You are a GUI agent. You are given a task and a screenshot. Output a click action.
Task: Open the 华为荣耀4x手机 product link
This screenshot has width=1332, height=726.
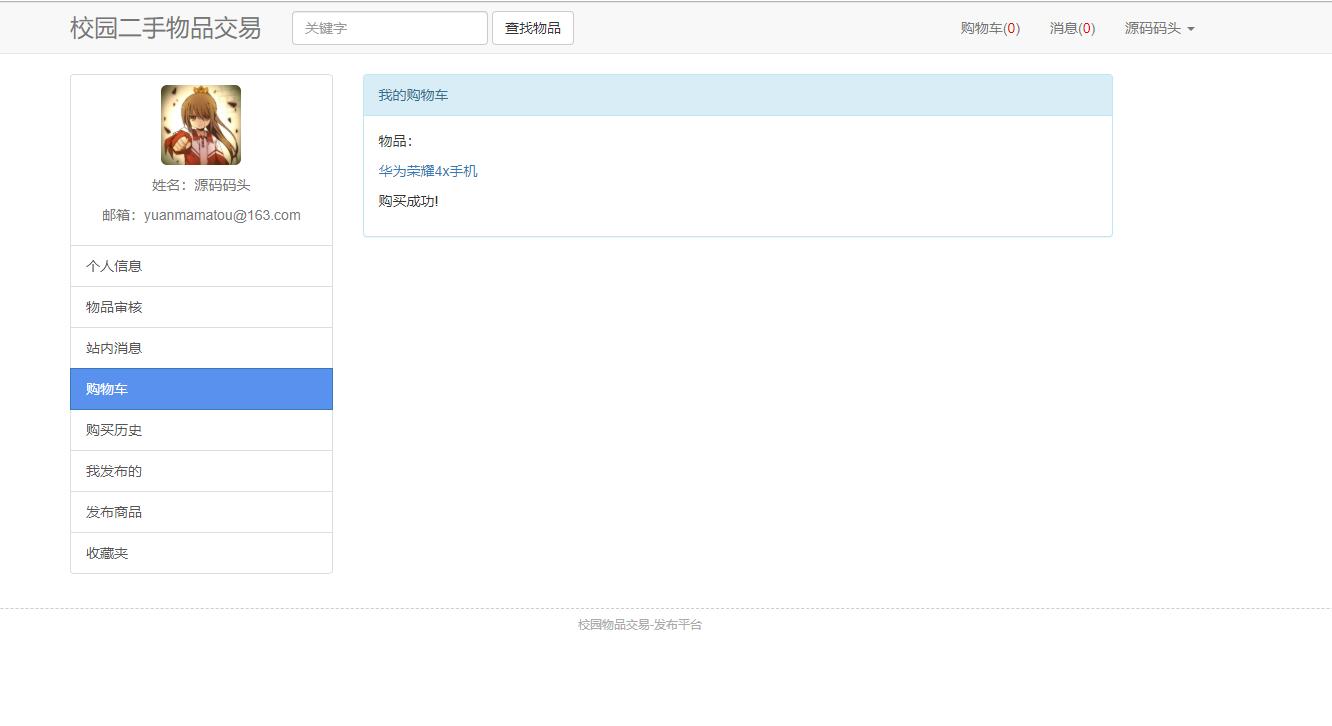tap(428, 170)
